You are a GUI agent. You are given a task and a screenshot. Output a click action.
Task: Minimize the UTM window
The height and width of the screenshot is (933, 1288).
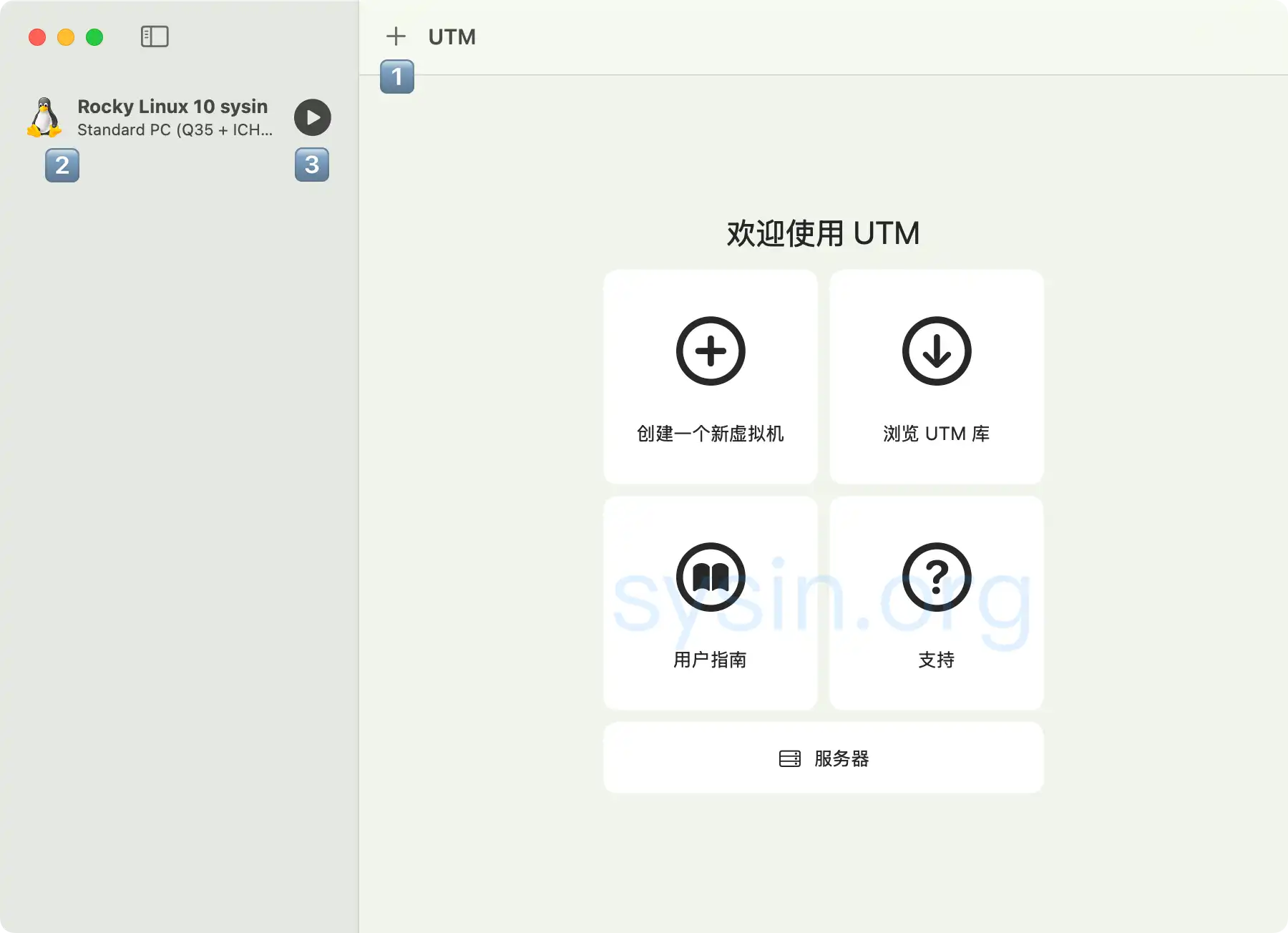click(66, 37)
